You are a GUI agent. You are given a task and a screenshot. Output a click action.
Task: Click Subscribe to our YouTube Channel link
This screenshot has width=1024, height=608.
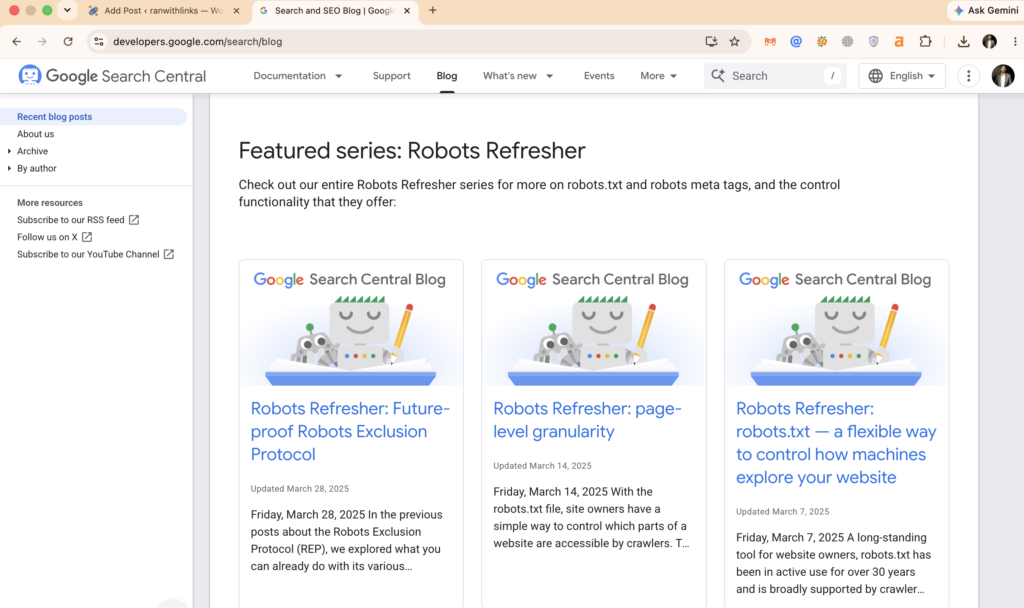[x=88, y=254]
